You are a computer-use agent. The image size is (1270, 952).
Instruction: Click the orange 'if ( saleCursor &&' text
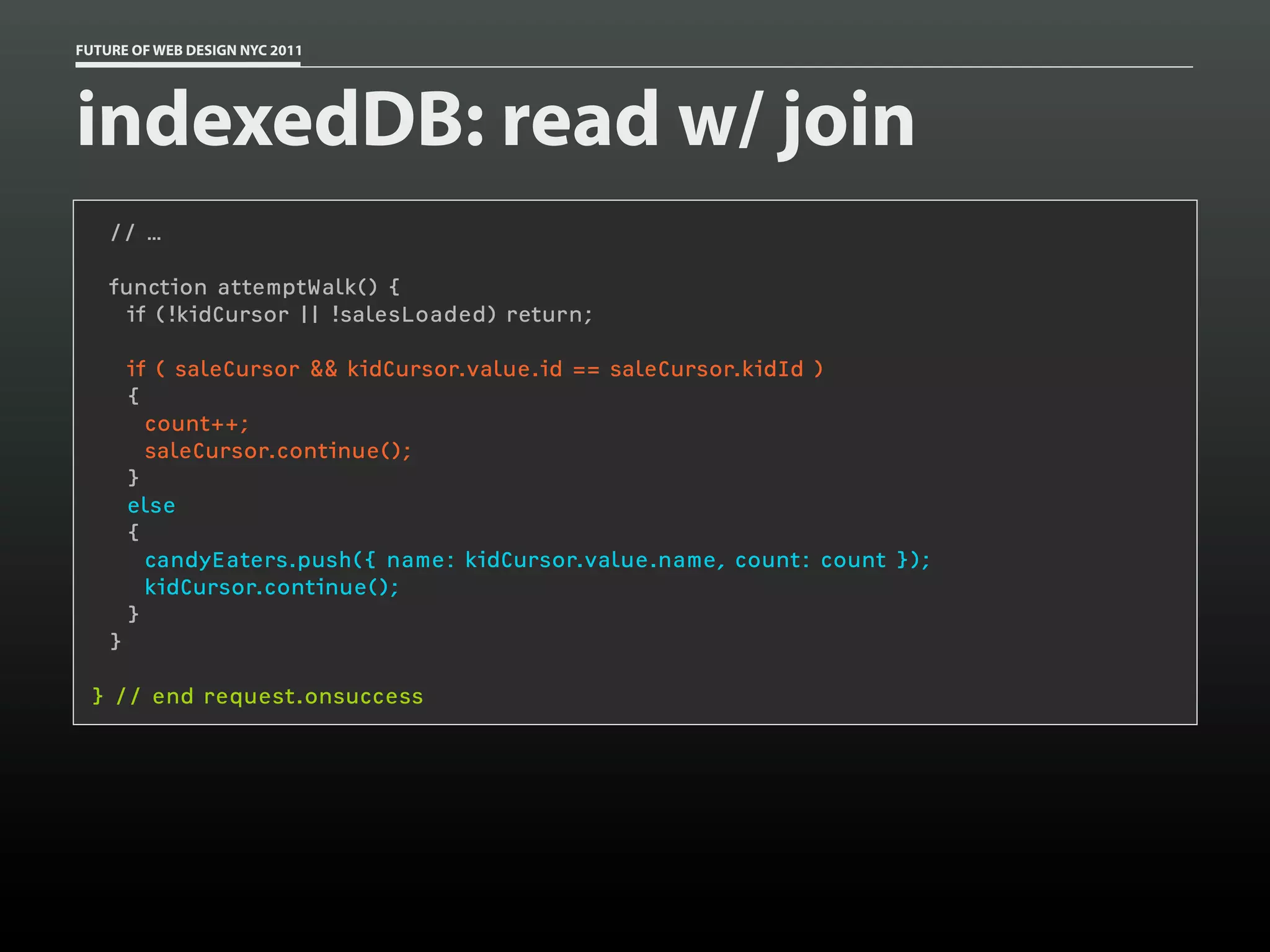pos(232,369)
